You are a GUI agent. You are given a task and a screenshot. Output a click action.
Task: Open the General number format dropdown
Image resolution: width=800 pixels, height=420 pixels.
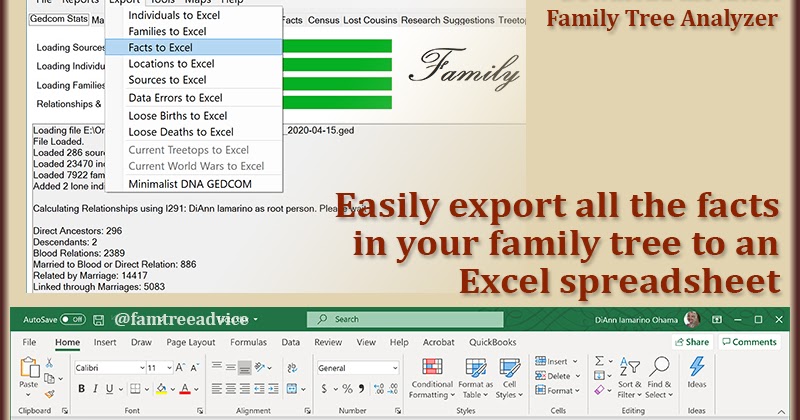coord(394,368)
